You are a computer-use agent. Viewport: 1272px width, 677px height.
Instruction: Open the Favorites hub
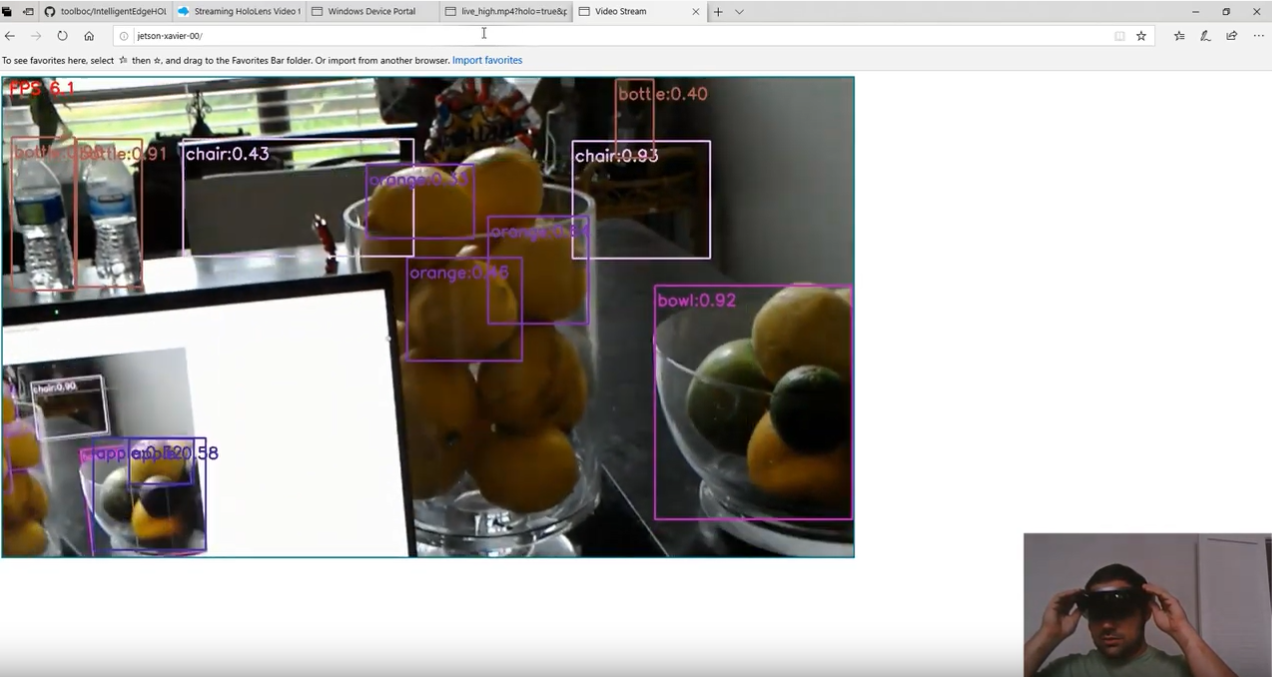(x=1180, y=36)
